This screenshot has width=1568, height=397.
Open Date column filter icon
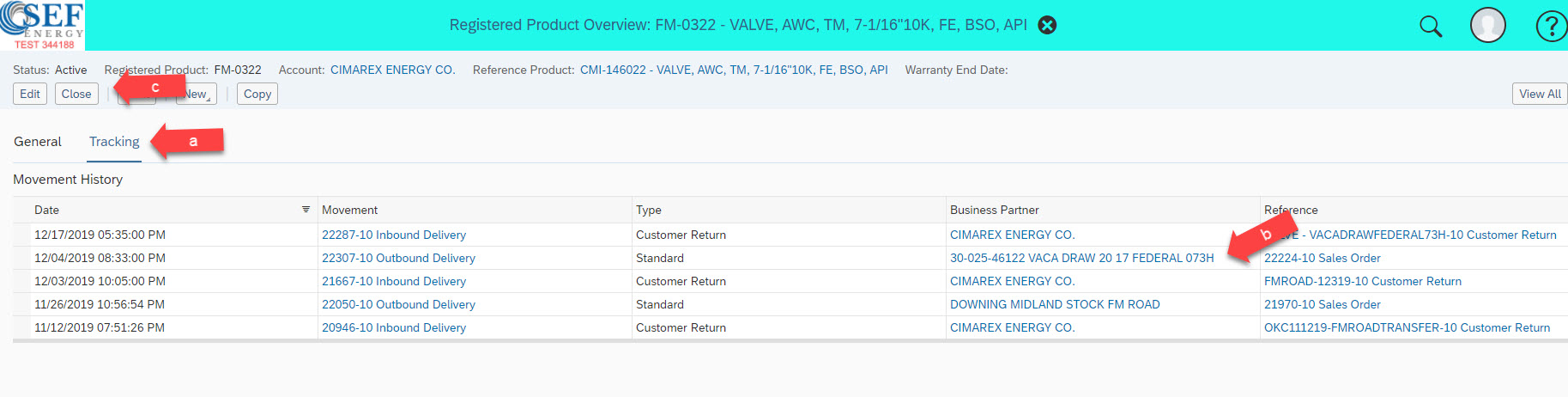[306, 210]
